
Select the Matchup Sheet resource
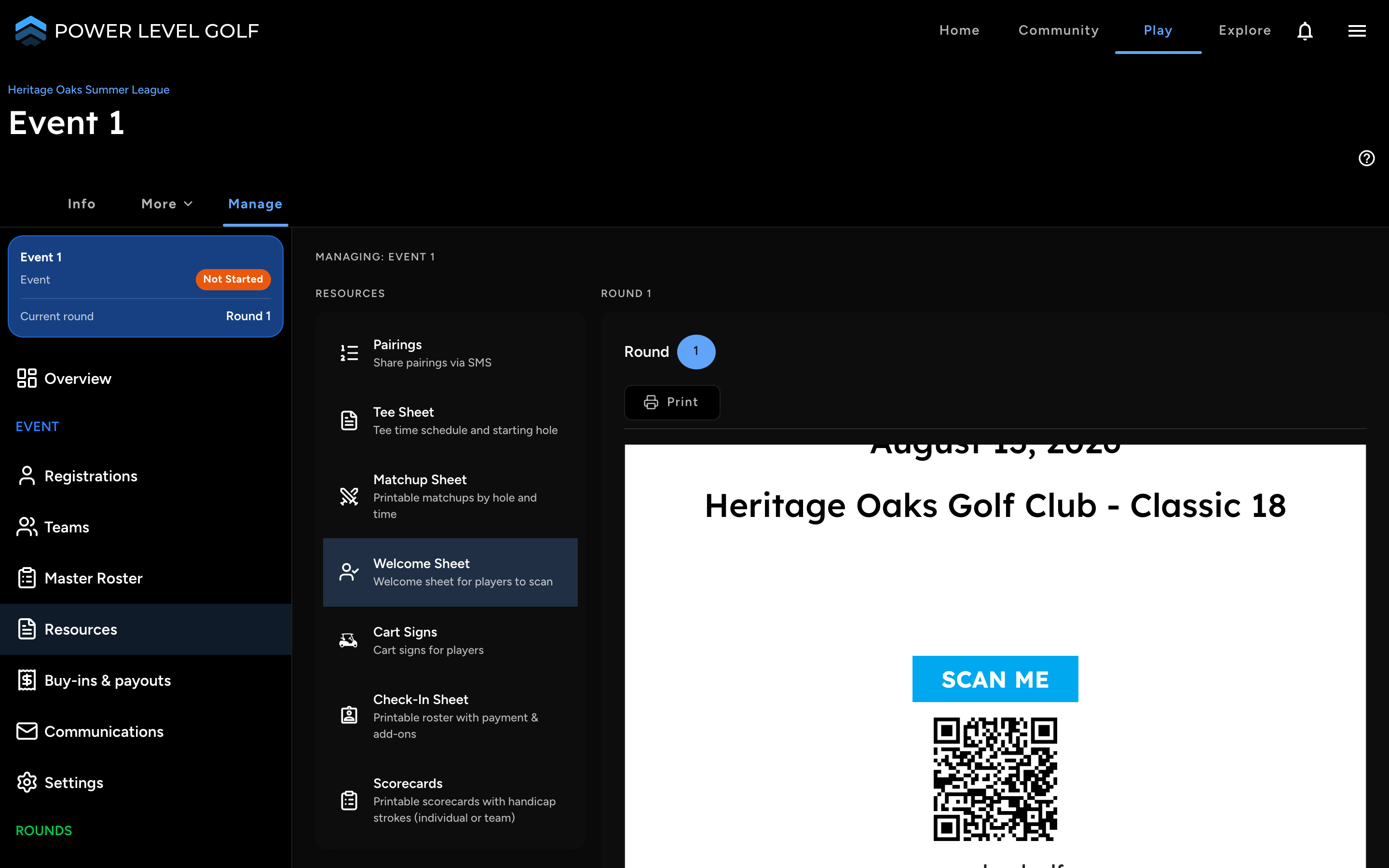pyautogui.click(x=450, y=496)
